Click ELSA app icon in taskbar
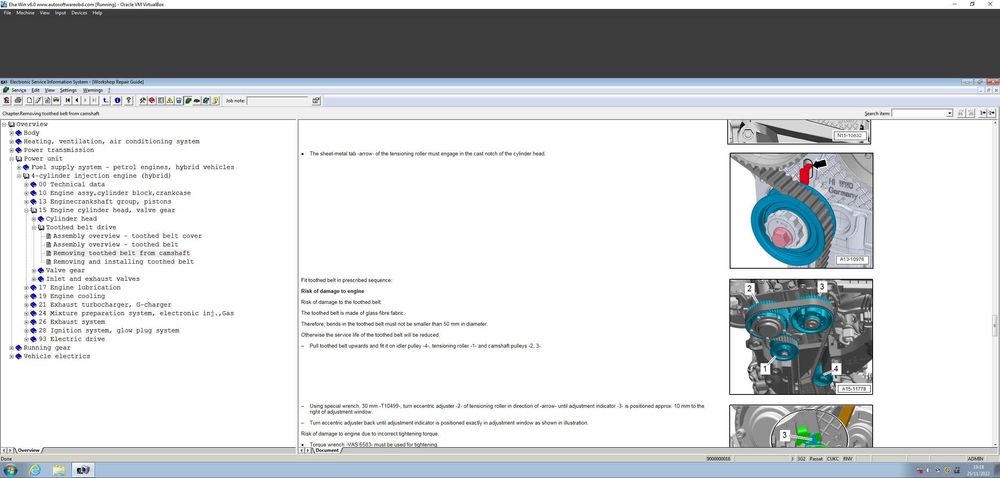 coord(84,470)
